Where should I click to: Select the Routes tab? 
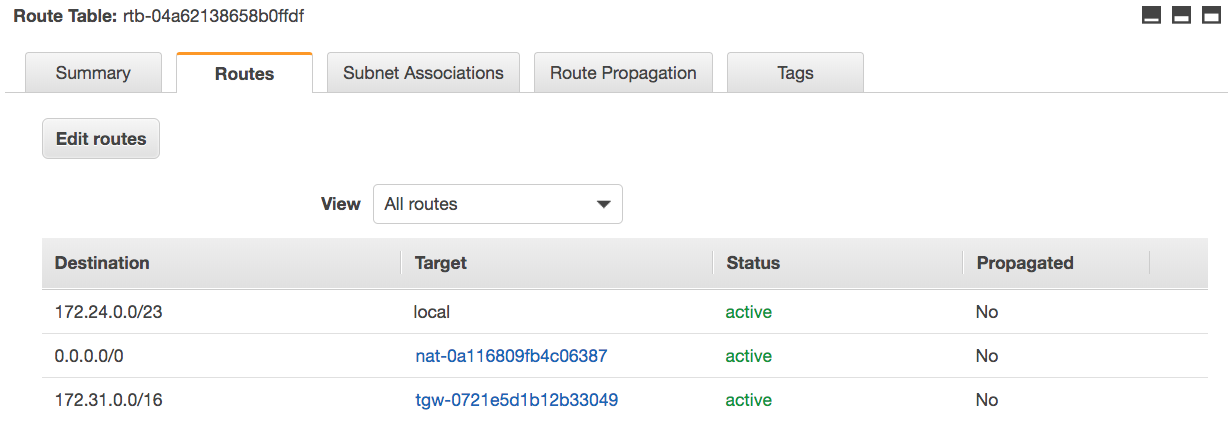coord(244,73)
